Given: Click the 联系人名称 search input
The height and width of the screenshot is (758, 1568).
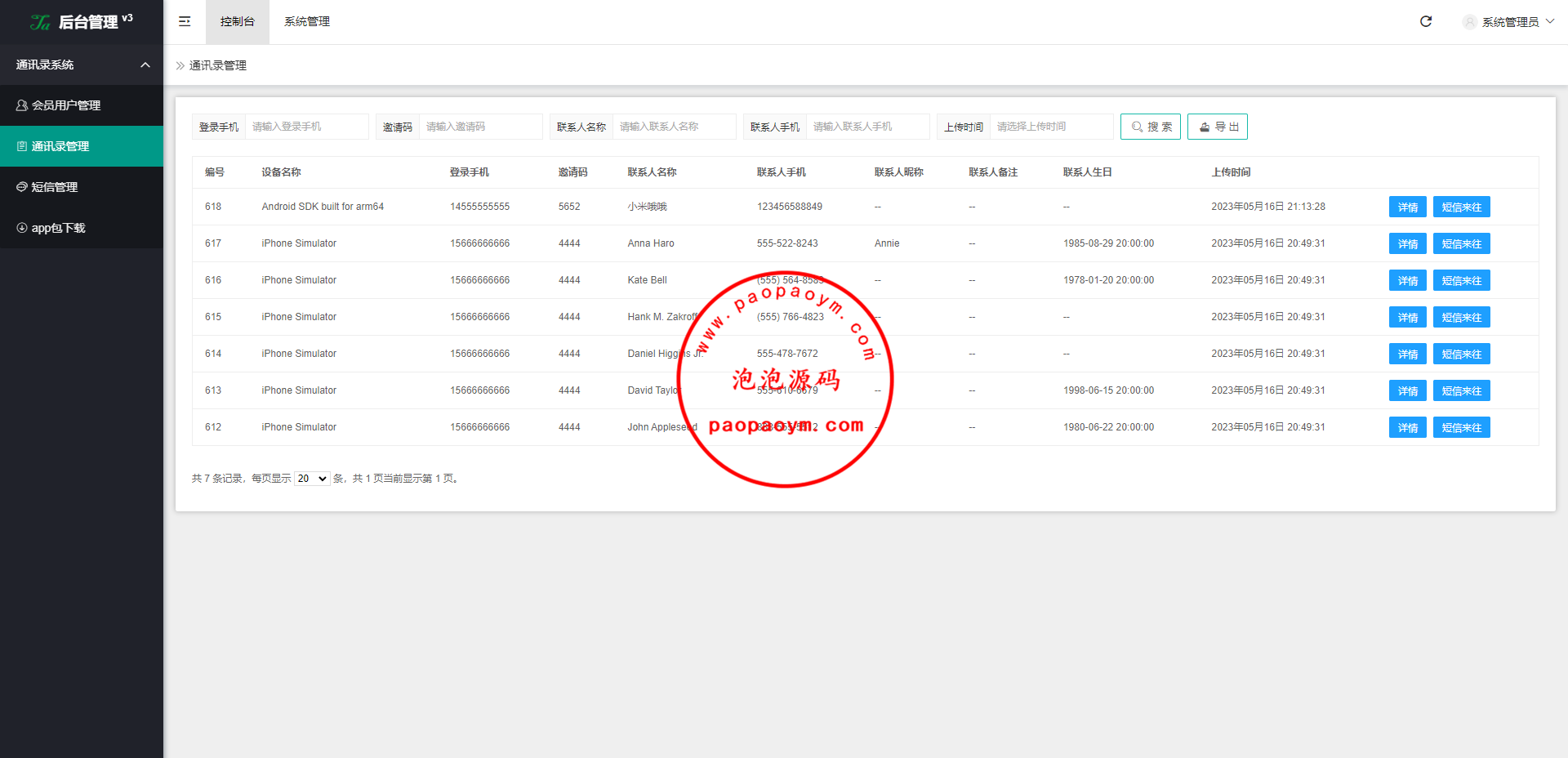Looking at the screenshot, I should click(x=674, y=127).
